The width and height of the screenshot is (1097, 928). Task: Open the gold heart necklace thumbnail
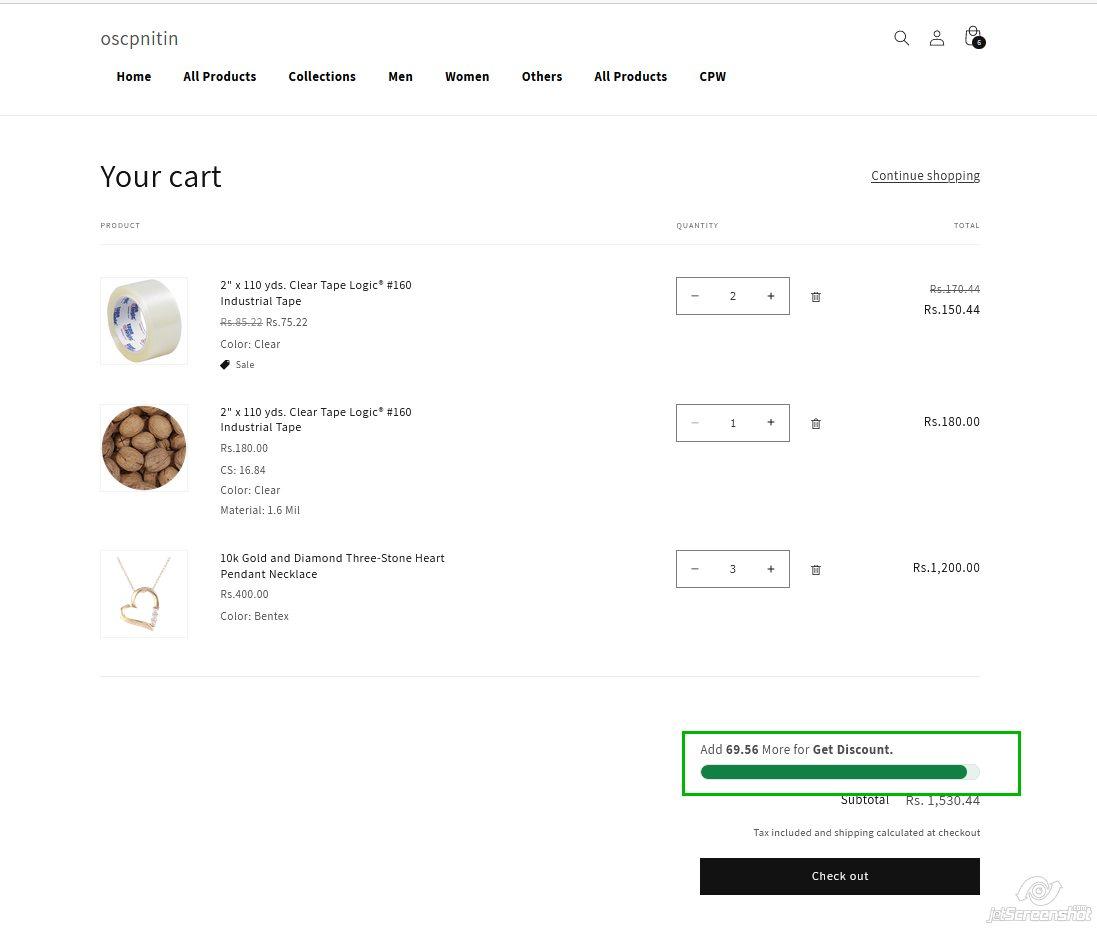pos(144,594)
